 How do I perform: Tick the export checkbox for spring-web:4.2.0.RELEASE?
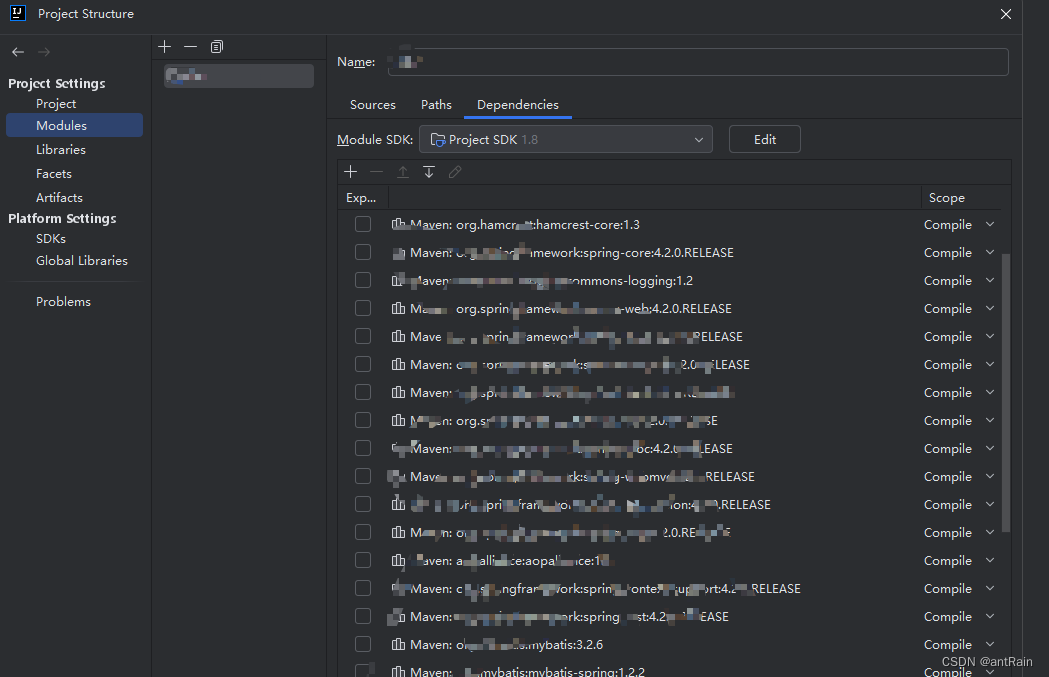[x=363, y=308]
